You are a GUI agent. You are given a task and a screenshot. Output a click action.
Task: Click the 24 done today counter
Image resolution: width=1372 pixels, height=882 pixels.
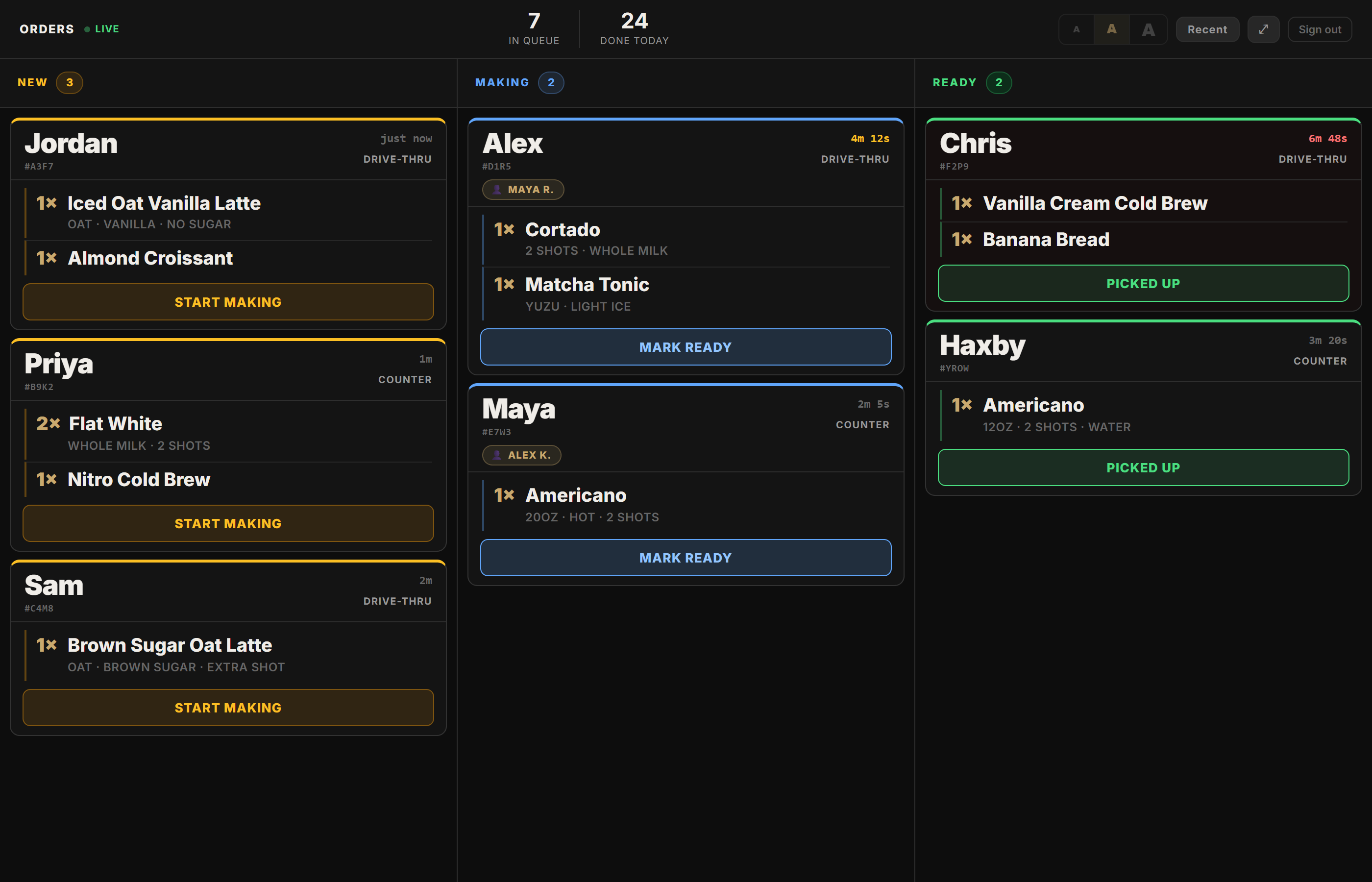point(635,28)
